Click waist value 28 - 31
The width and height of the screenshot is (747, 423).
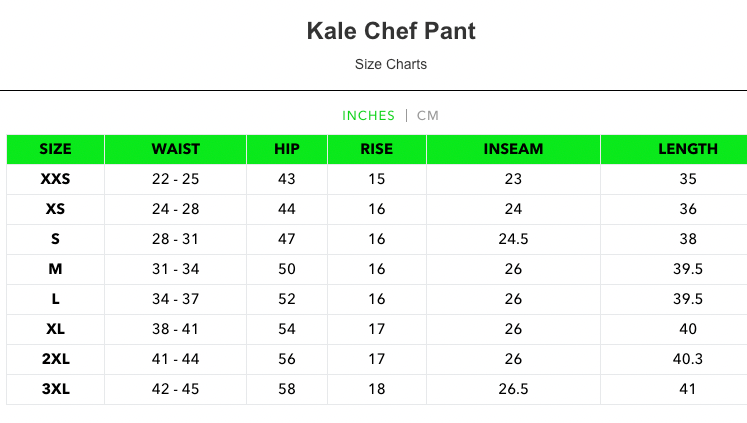pyautogui.click(x=176, y=240)
